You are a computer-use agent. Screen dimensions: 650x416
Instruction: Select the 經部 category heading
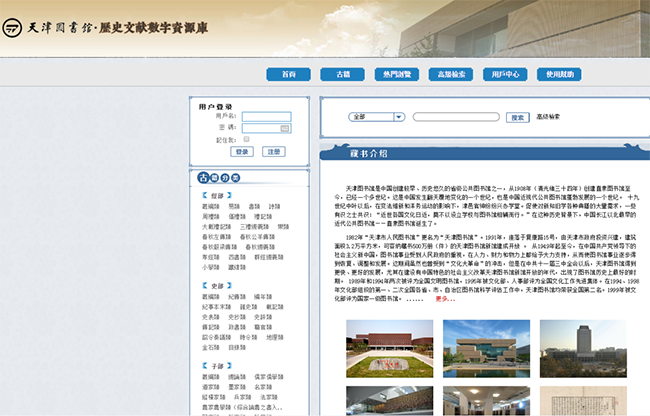point(217,196)
